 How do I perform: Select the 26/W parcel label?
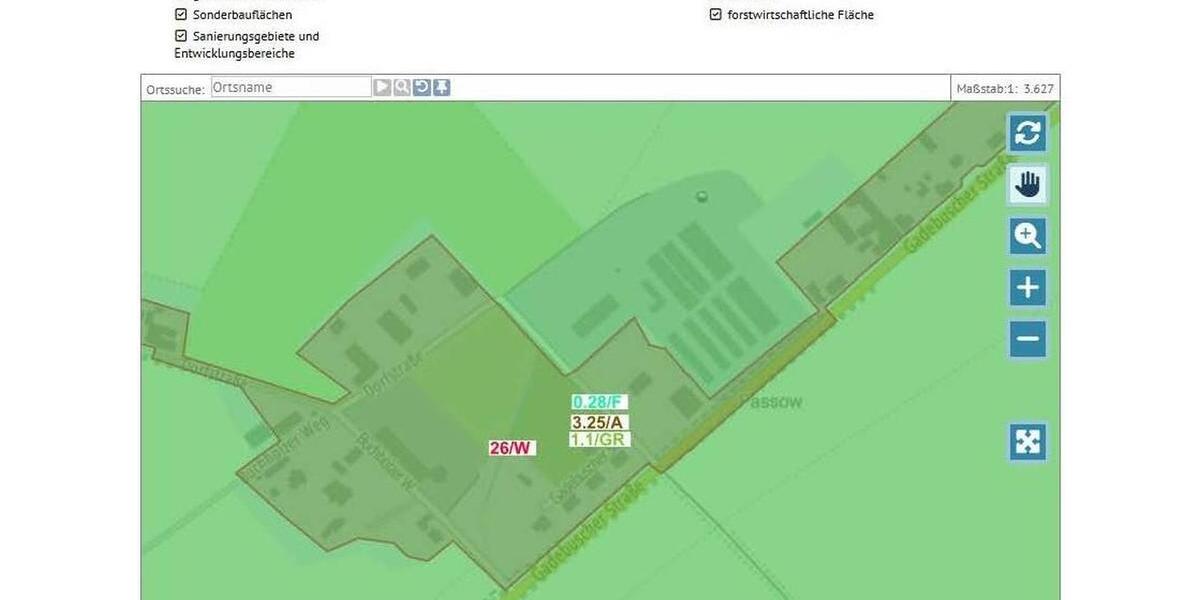pos(509,447)
